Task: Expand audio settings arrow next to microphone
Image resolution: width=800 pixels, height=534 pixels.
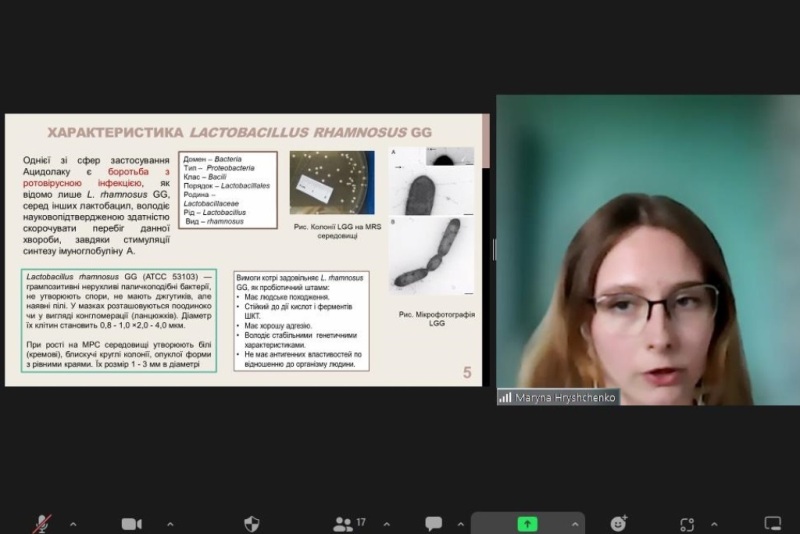Action: 72,523
